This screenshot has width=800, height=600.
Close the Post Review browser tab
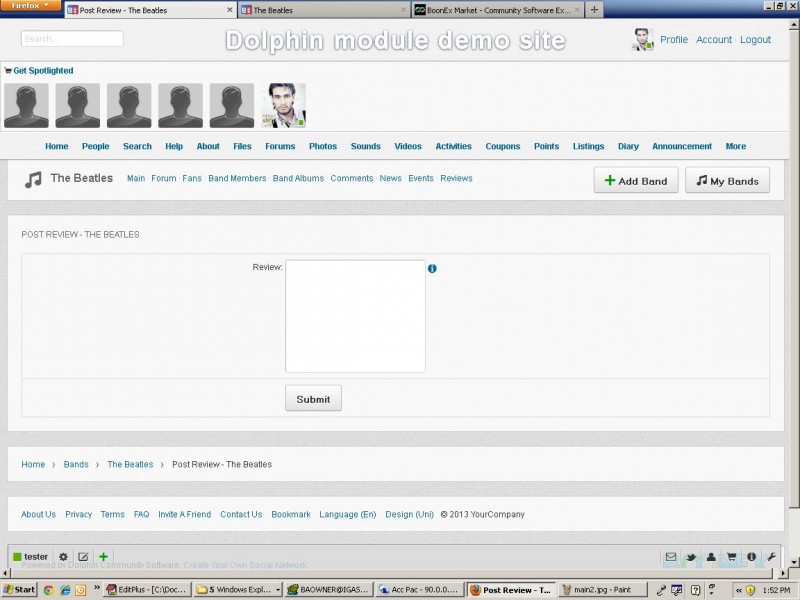(230, 10)
